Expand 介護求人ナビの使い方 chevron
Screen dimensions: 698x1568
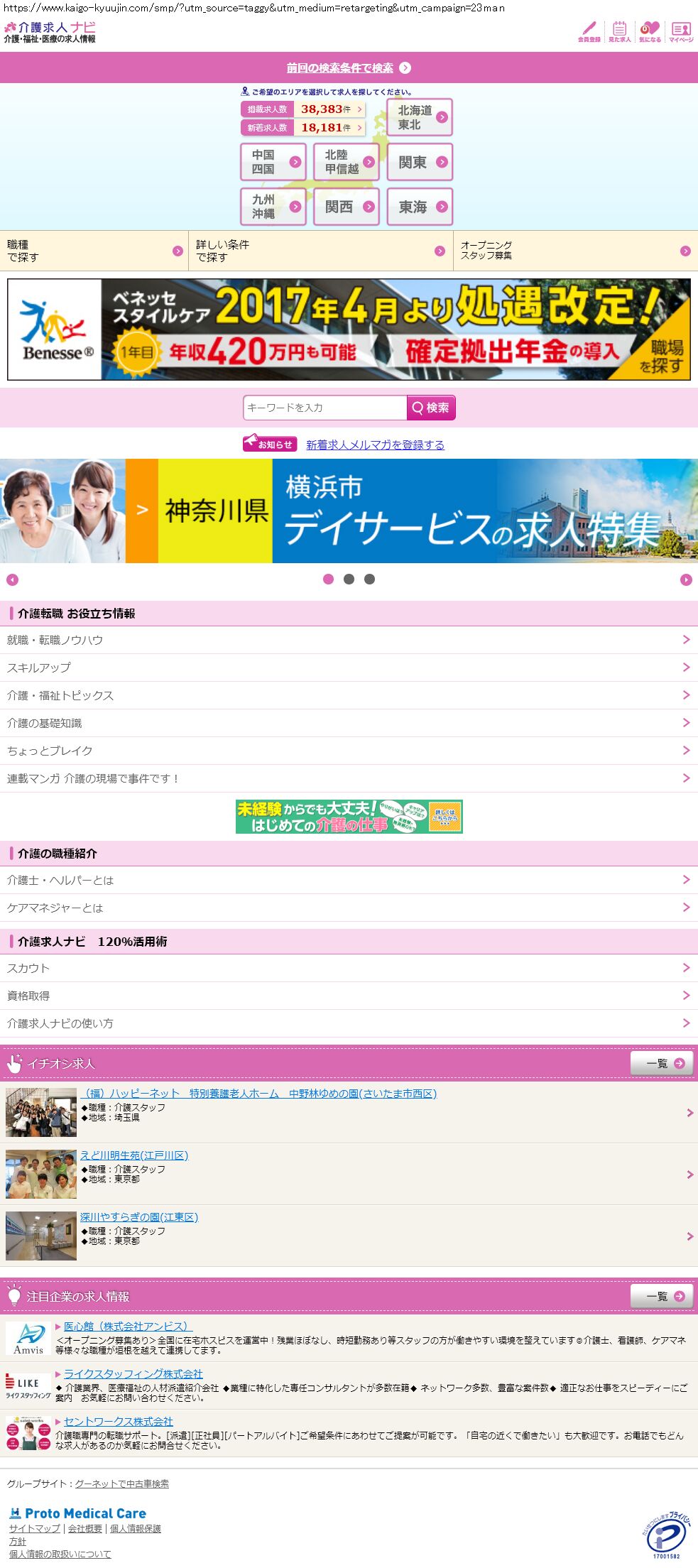point(686,1023)
